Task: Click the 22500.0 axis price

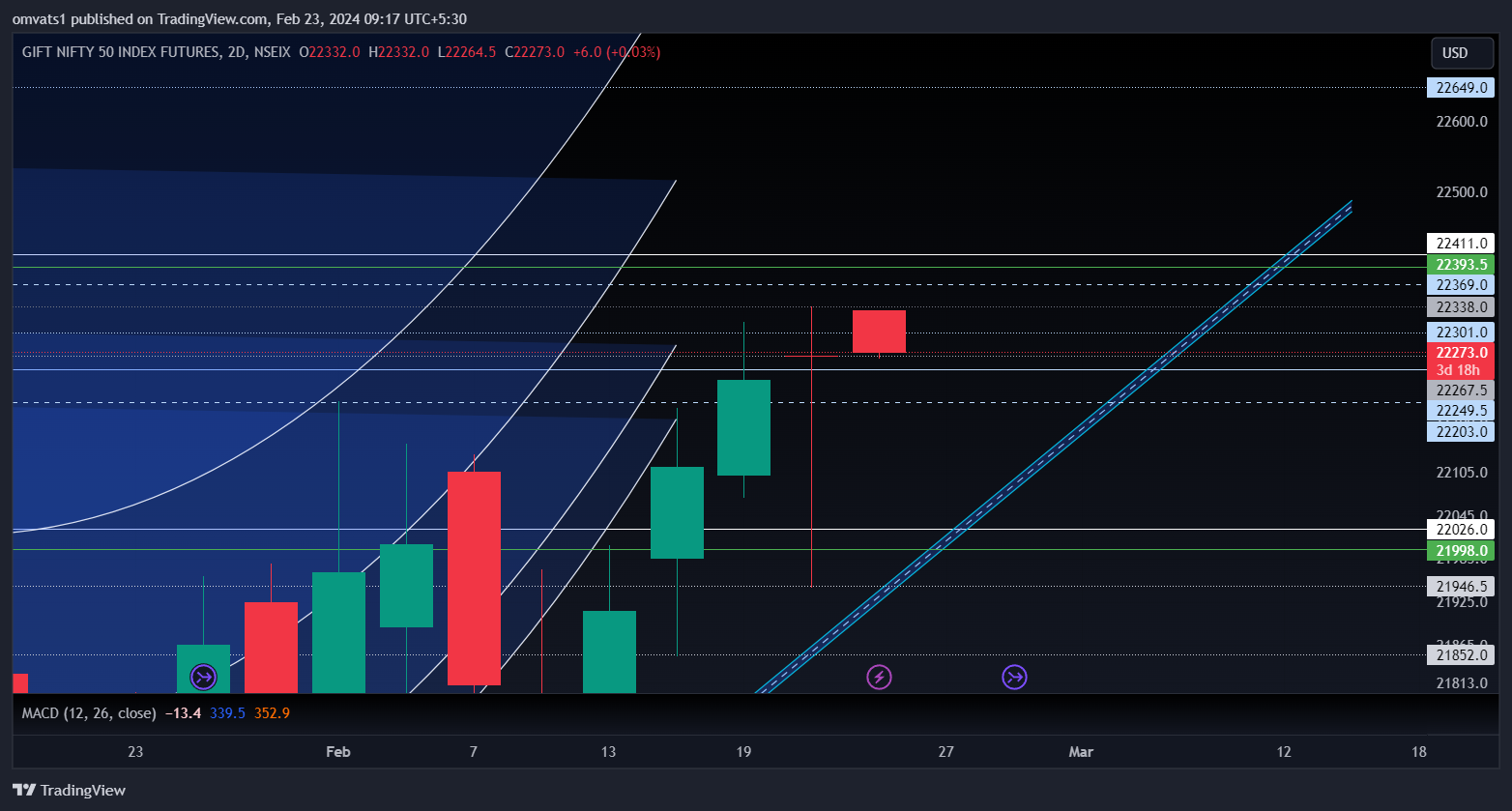Action: tap(1461, 192)
